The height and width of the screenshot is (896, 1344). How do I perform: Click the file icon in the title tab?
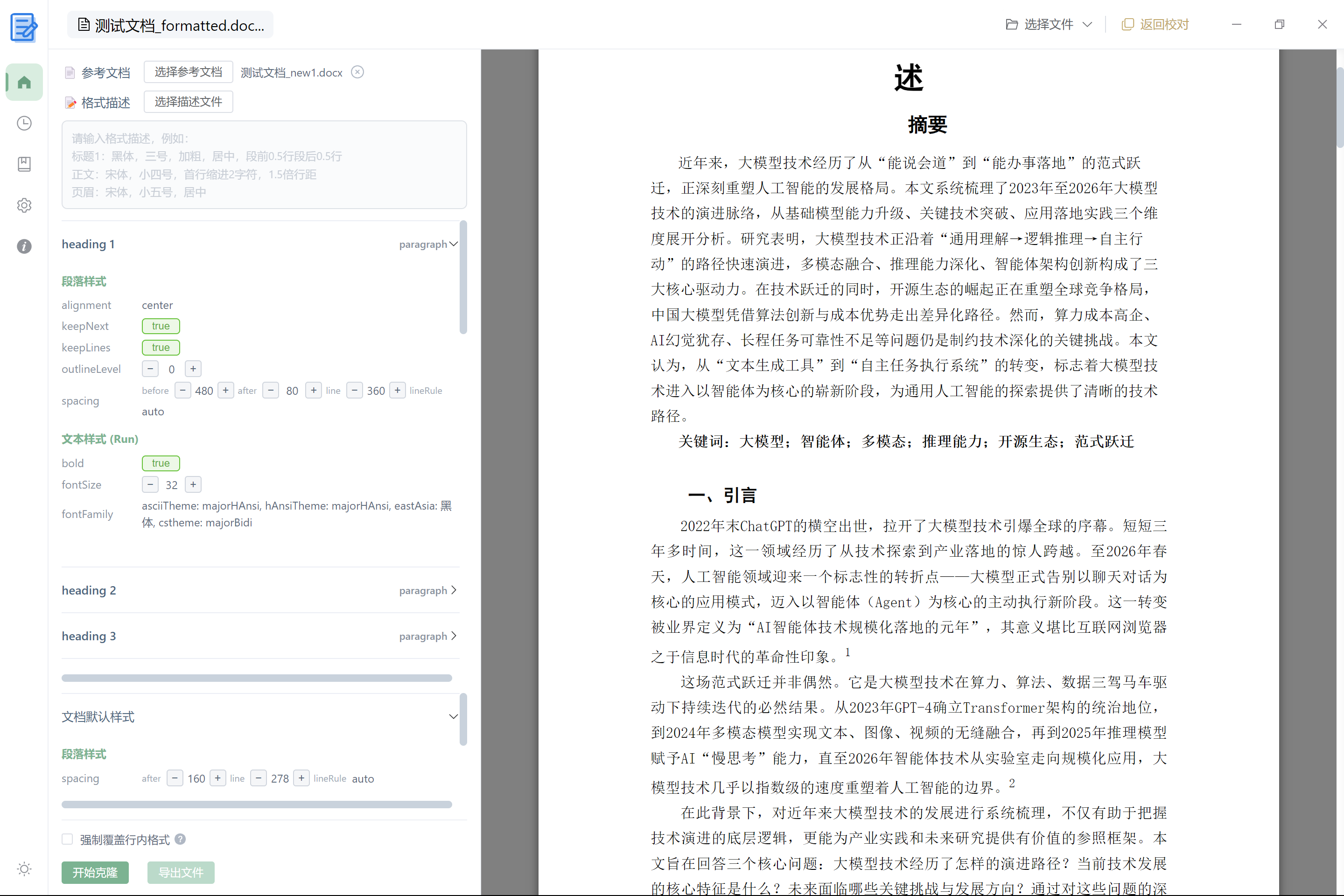click(84, 25)
